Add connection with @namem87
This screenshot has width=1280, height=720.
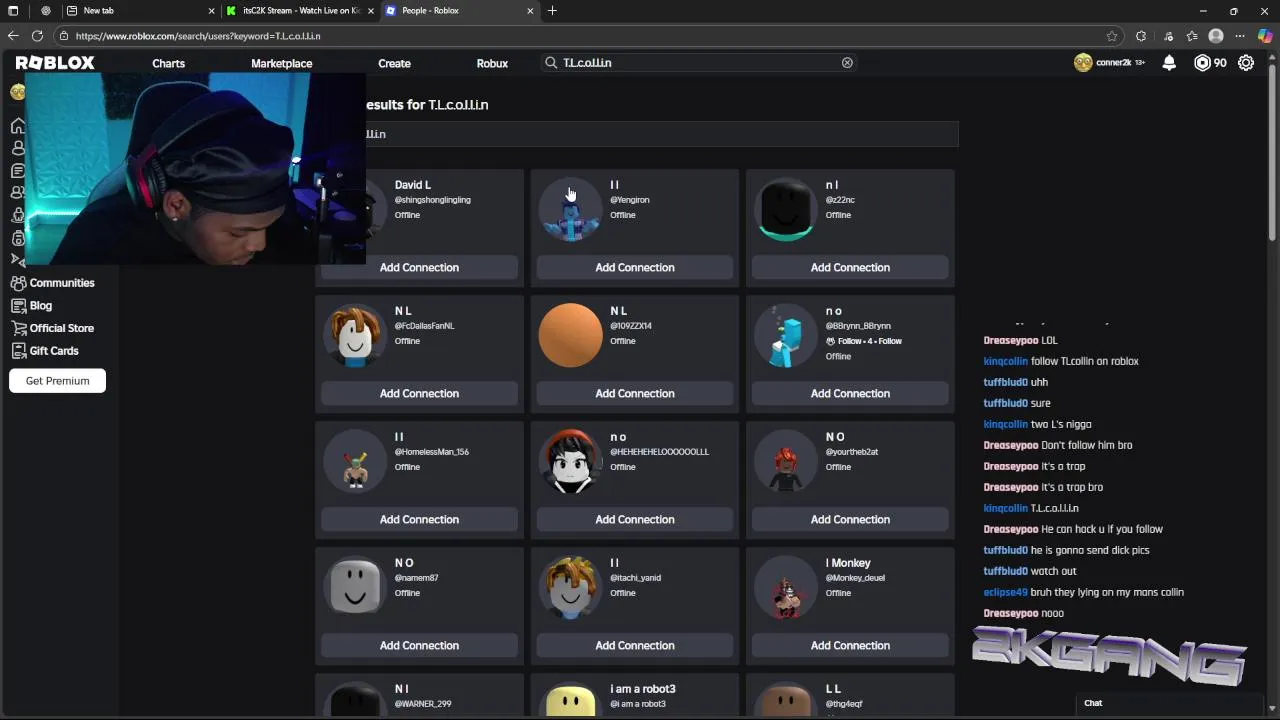(419, 645)
